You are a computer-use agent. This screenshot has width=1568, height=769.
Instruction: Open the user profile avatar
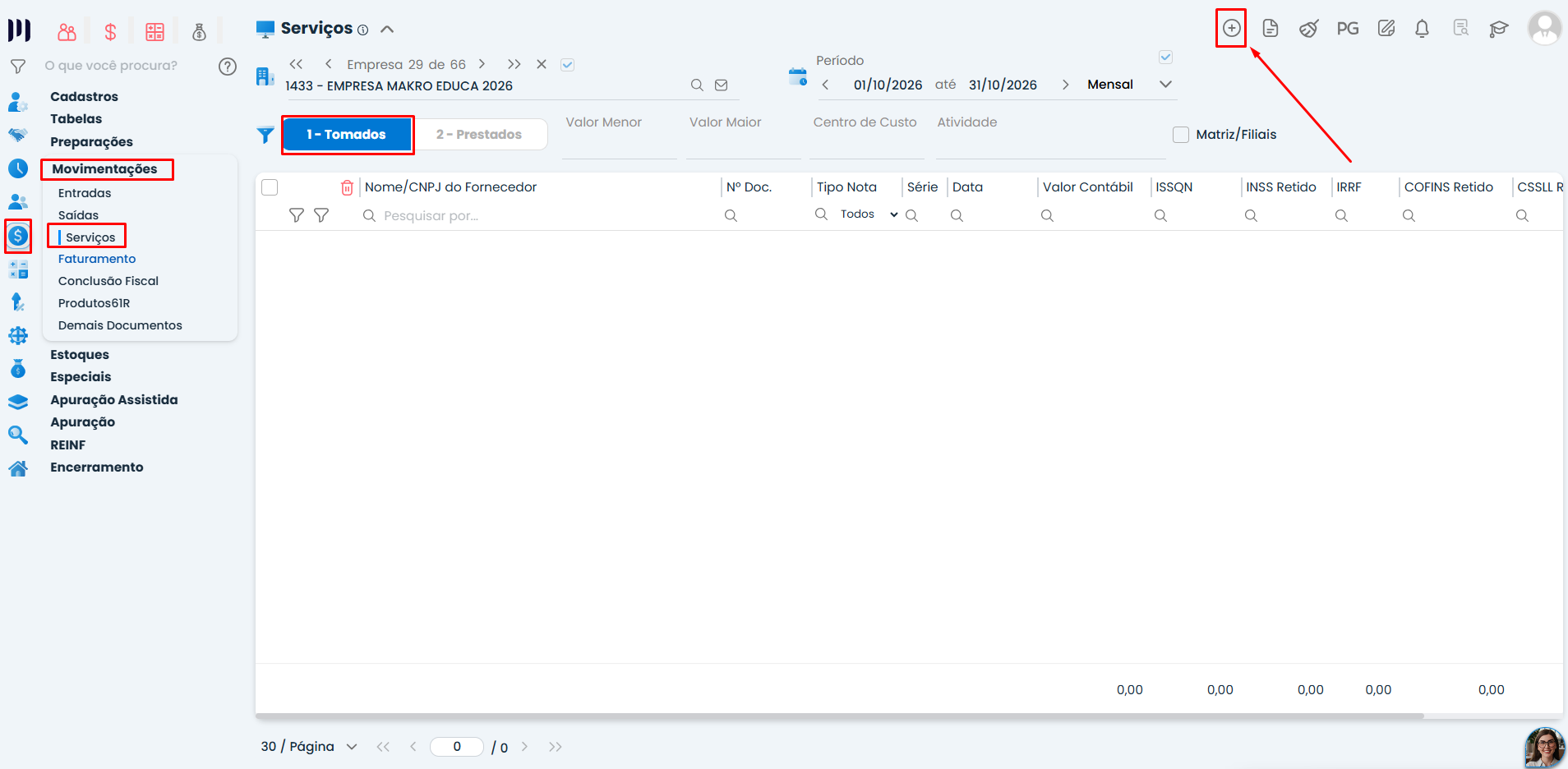point(1544,28)
